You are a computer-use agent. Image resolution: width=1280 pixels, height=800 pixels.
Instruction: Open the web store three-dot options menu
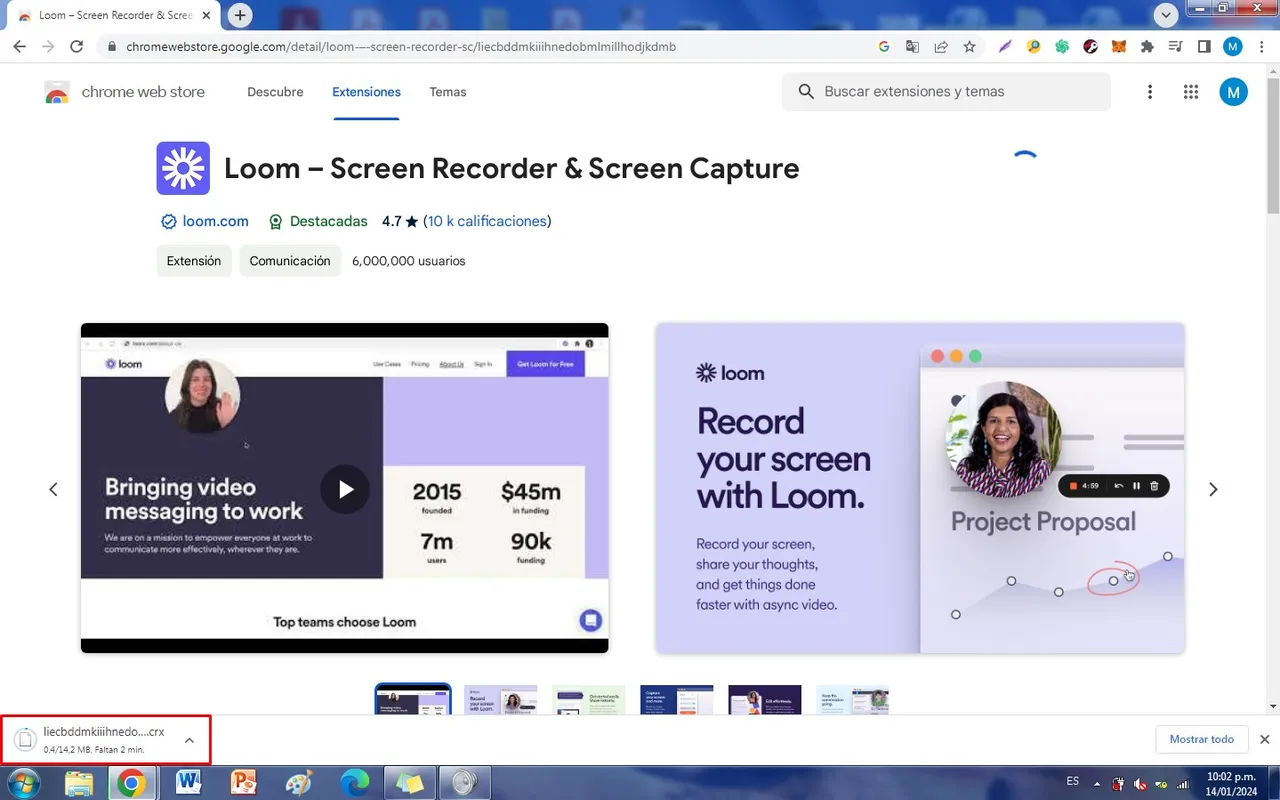tap(1150, 92)
